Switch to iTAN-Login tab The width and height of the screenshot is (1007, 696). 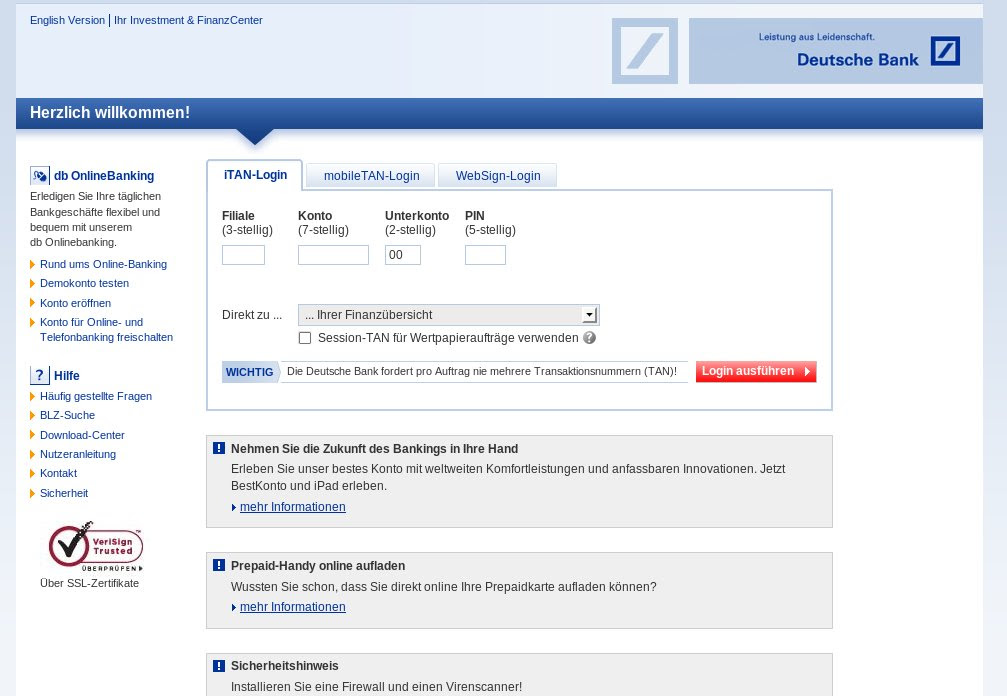[255, 175]
